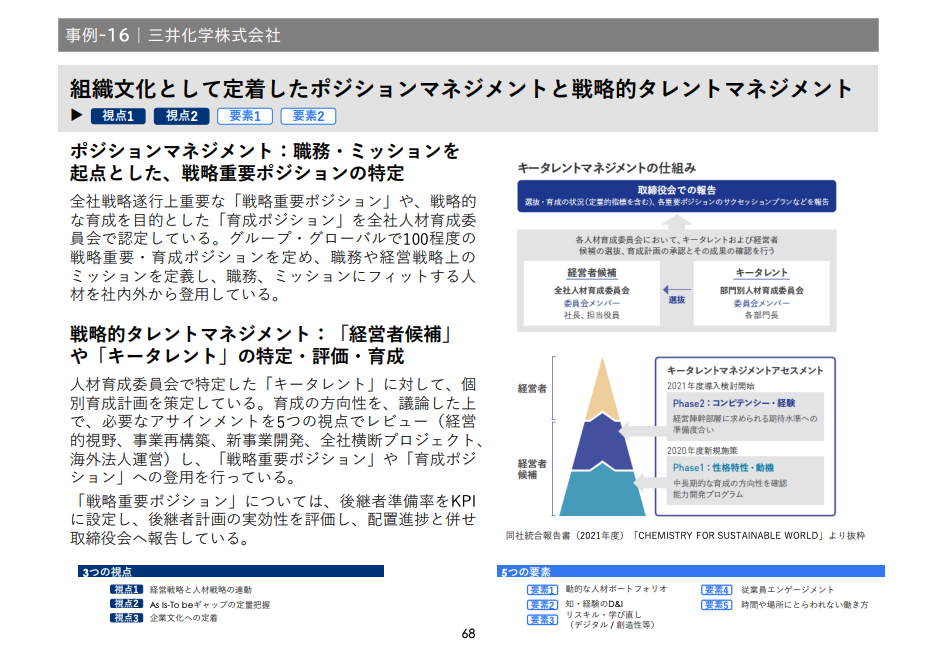
Task: Click 視点3 badge next to 企業文化への定着
Action: 127,618
